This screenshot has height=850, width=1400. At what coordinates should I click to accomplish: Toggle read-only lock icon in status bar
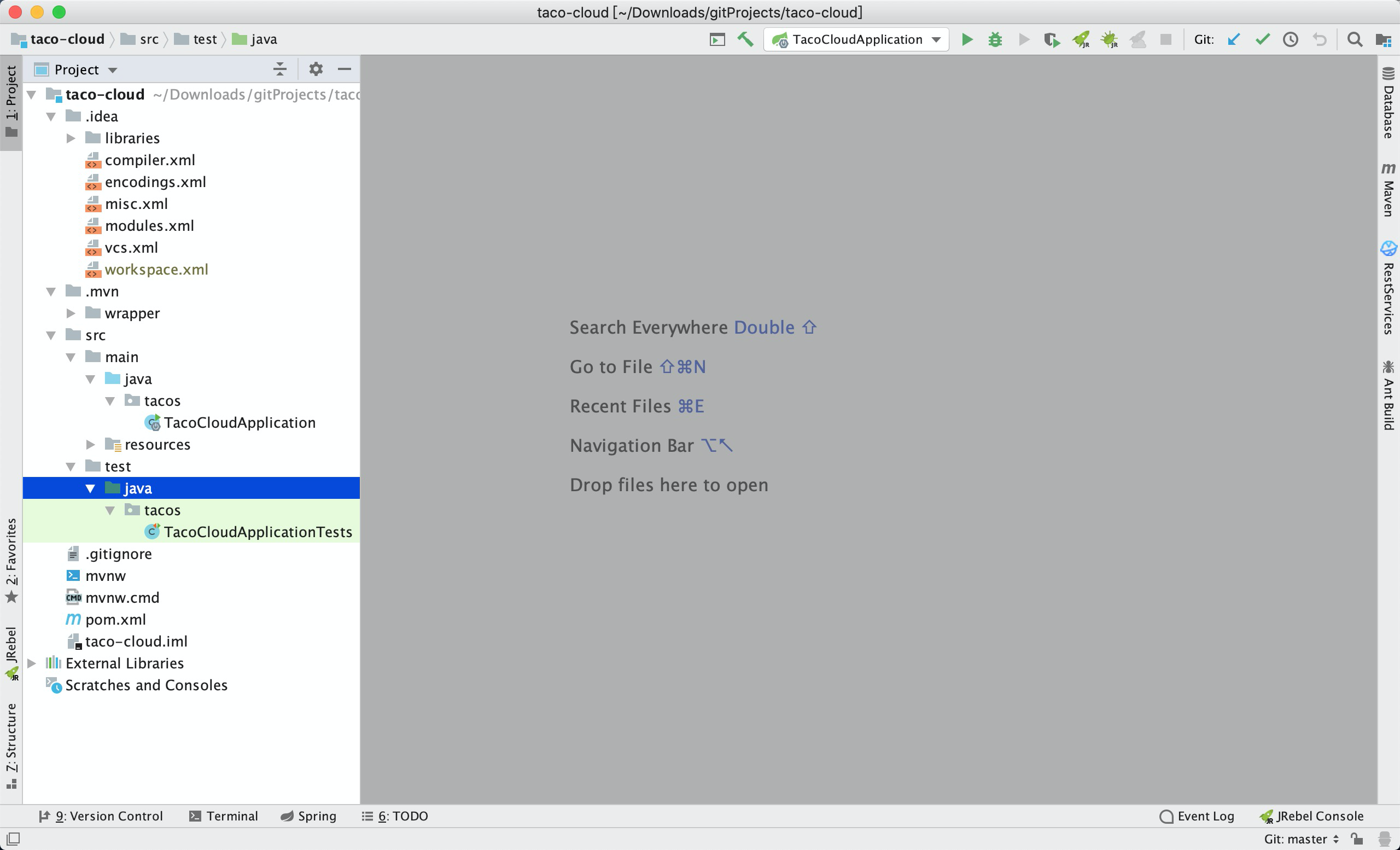pos(1357,839)
